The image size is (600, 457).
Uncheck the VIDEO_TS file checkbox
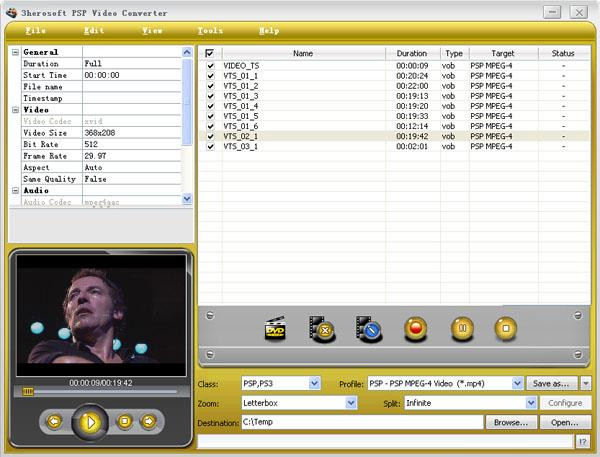point(210,66)
